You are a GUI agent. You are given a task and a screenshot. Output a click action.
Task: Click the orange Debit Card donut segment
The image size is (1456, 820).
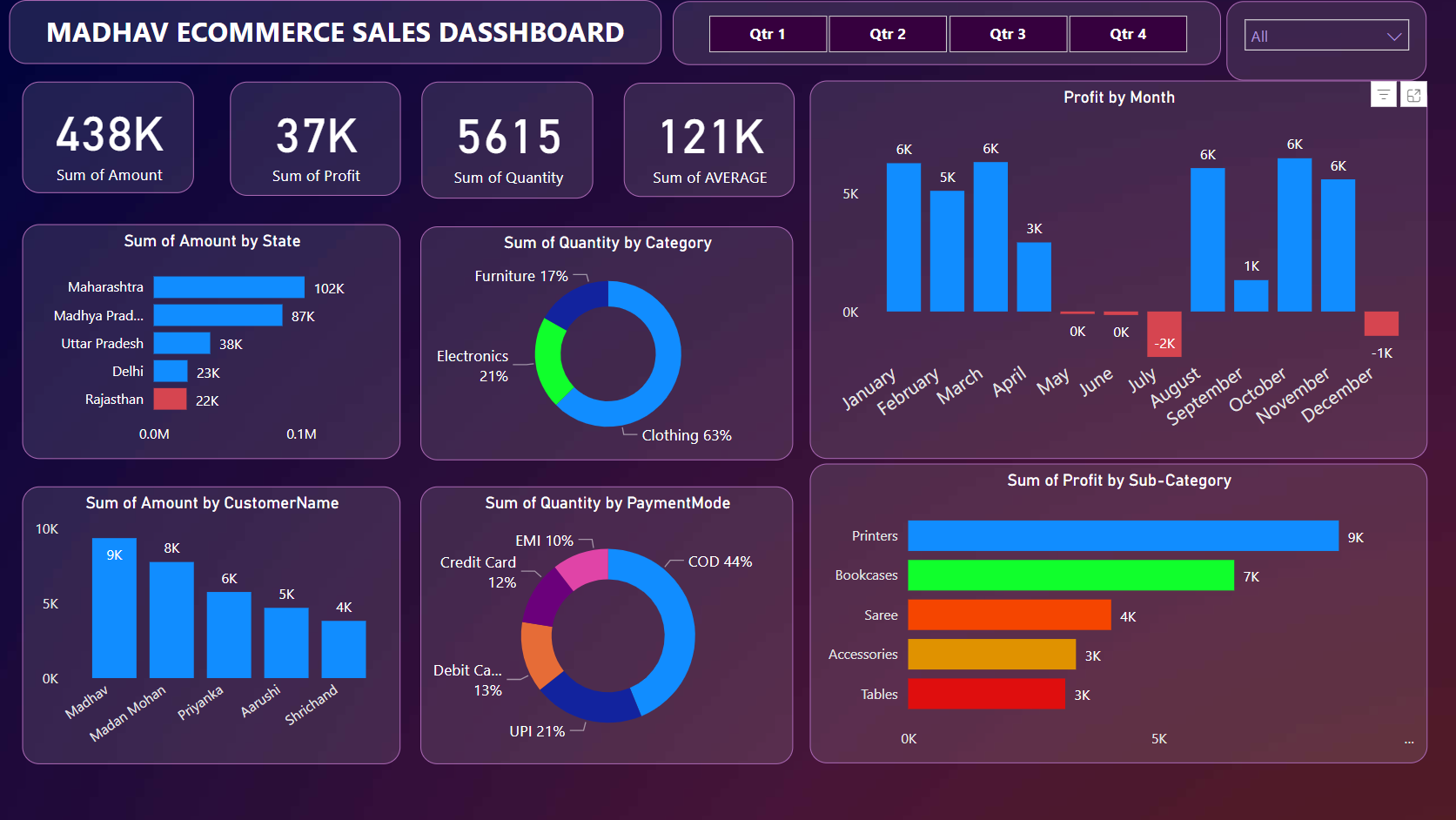pyautogui.click(x=538, y=654)
